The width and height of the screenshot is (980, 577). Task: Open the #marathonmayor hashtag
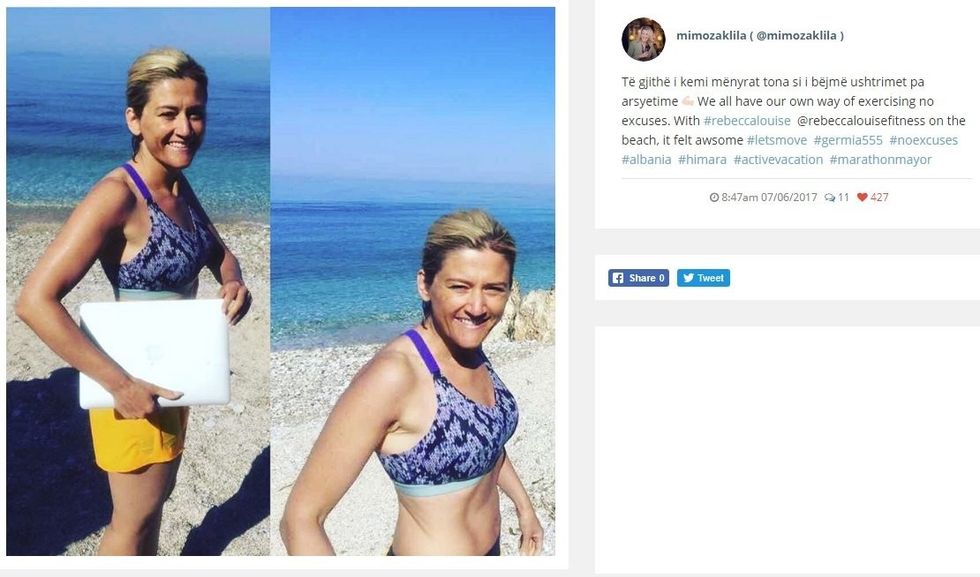coord(881,159)
